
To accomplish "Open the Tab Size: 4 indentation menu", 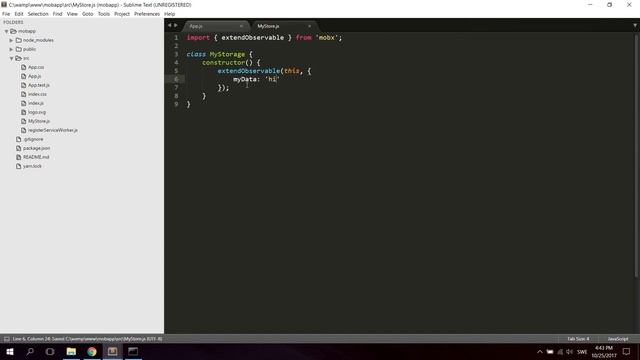I will pyautogui.click(x=578, y=339).
